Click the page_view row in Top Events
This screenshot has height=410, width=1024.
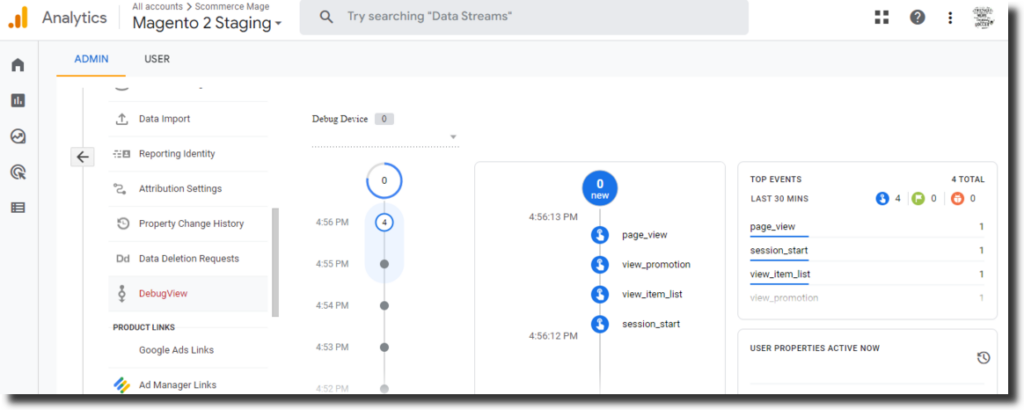867,227
